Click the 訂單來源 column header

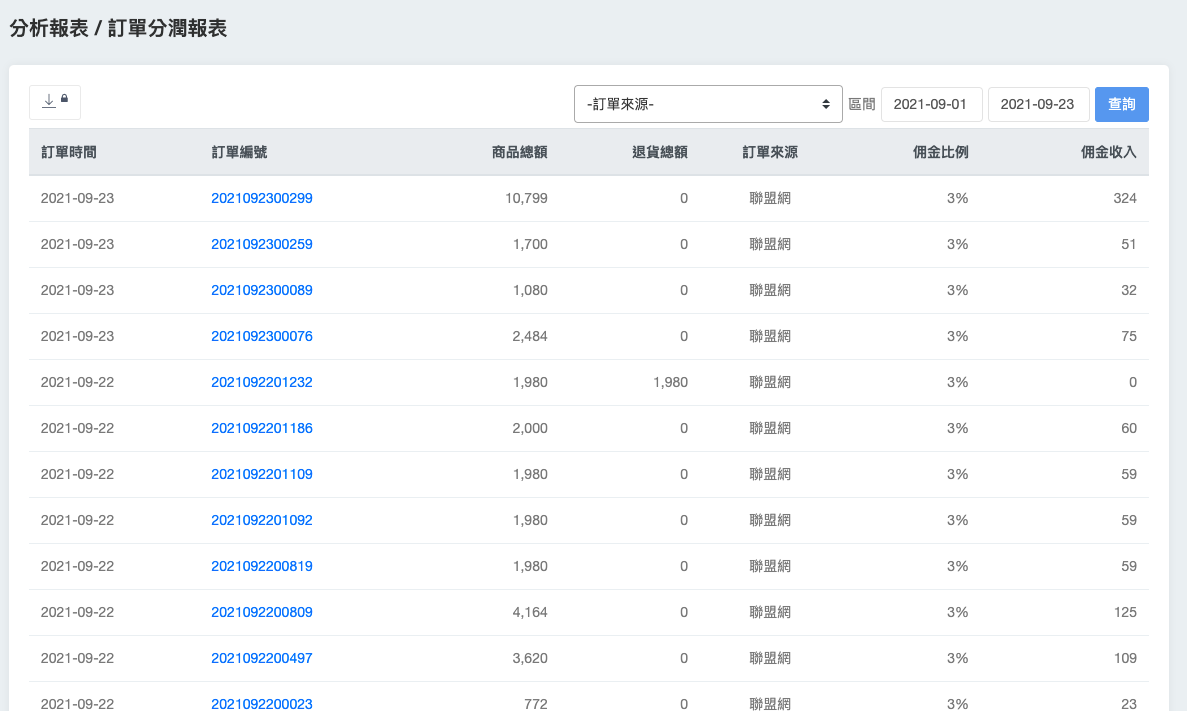770,152
